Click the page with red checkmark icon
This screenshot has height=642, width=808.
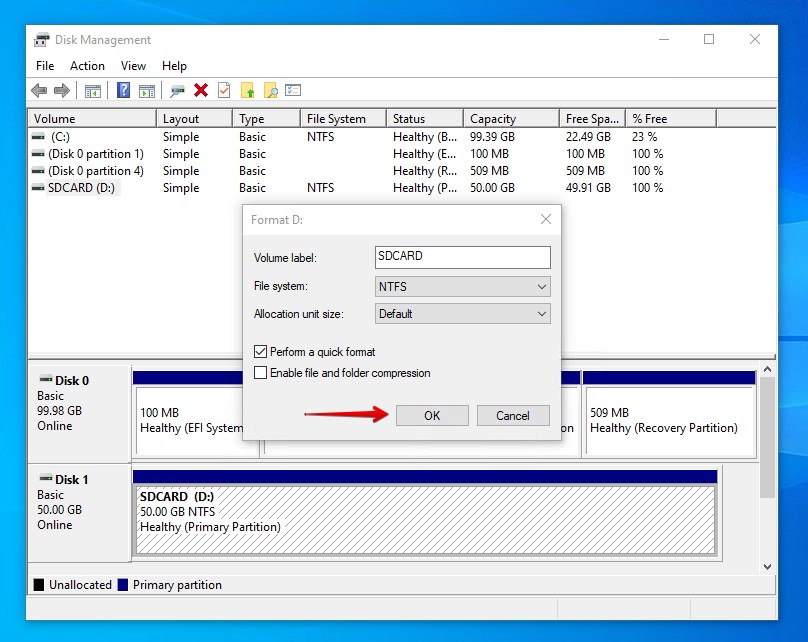(224, 91)
